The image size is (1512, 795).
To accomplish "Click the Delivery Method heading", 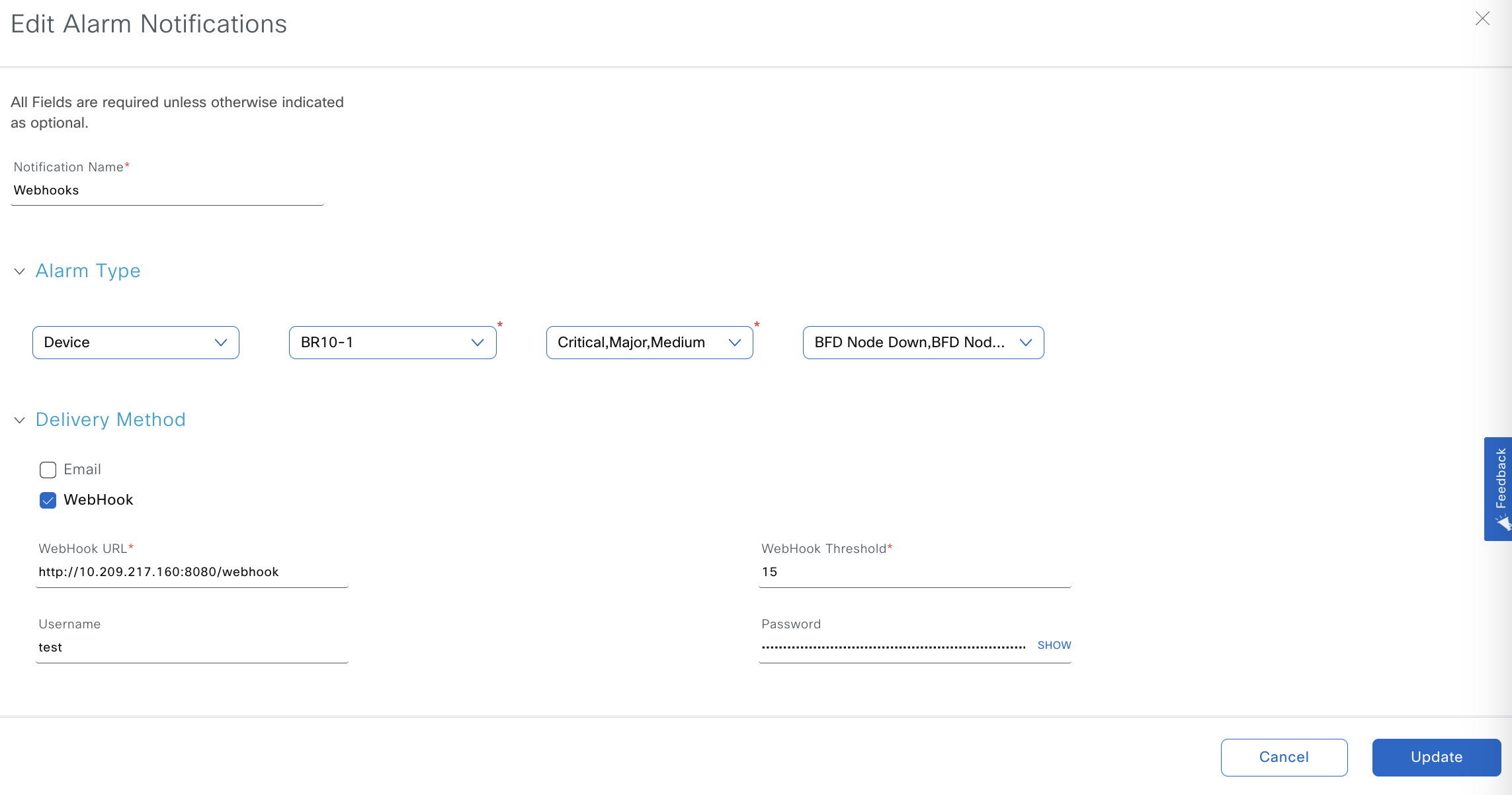I will click(x=110, y=420).
